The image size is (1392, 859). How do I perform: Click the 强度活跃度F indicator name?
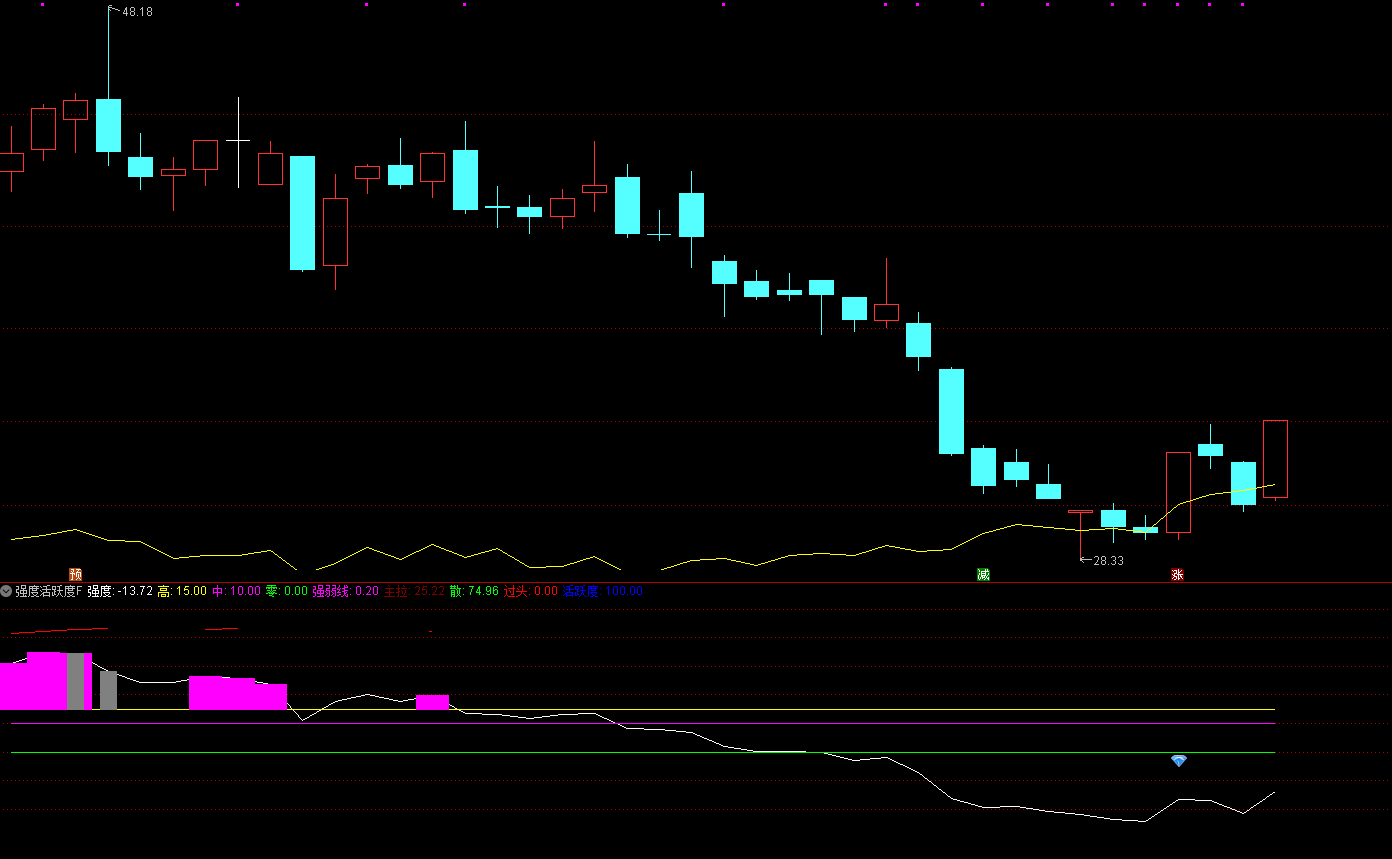(x=49, y=591)
